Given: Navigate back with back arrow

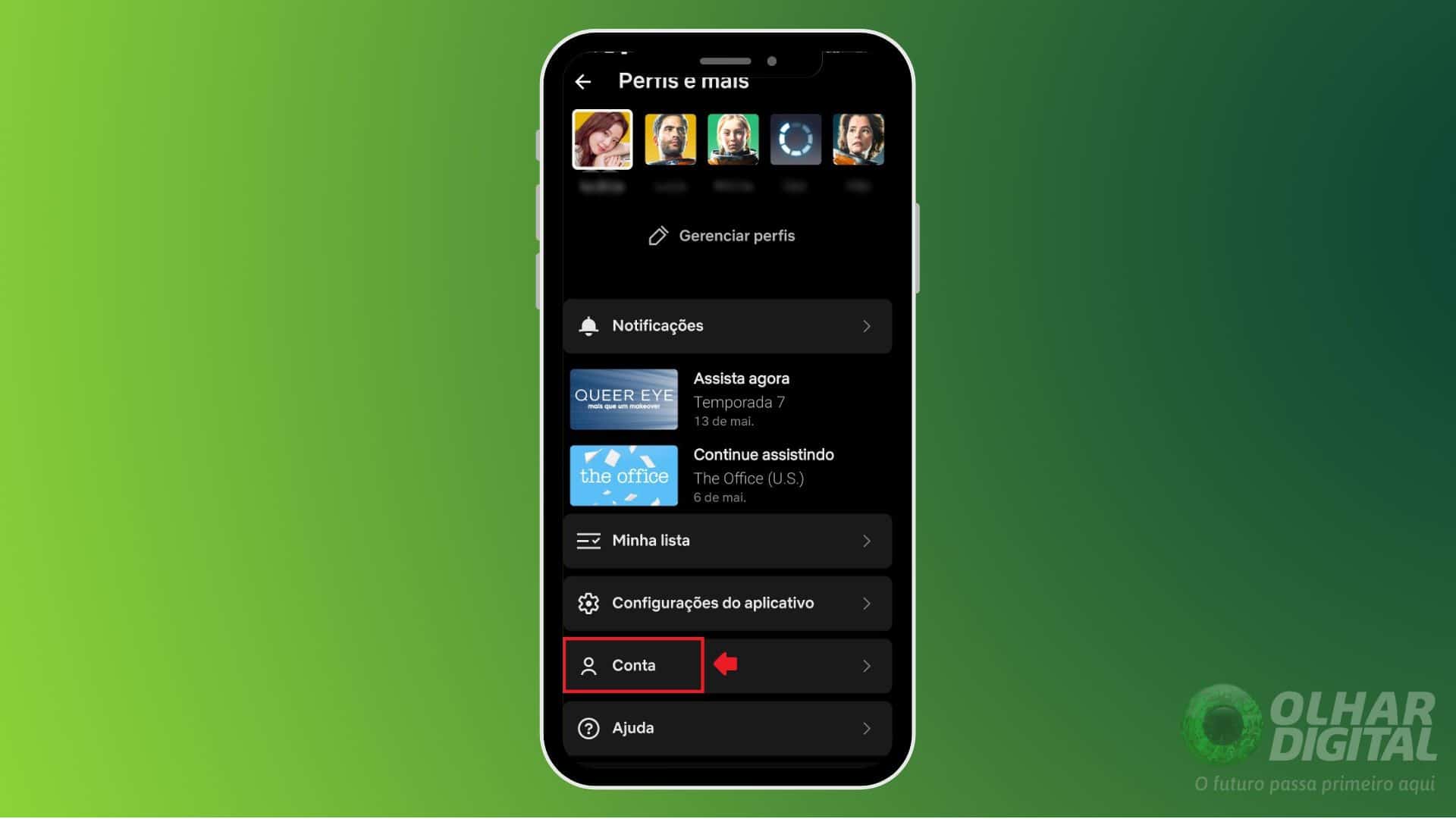Looking at the screenshot, I should 583,81.
